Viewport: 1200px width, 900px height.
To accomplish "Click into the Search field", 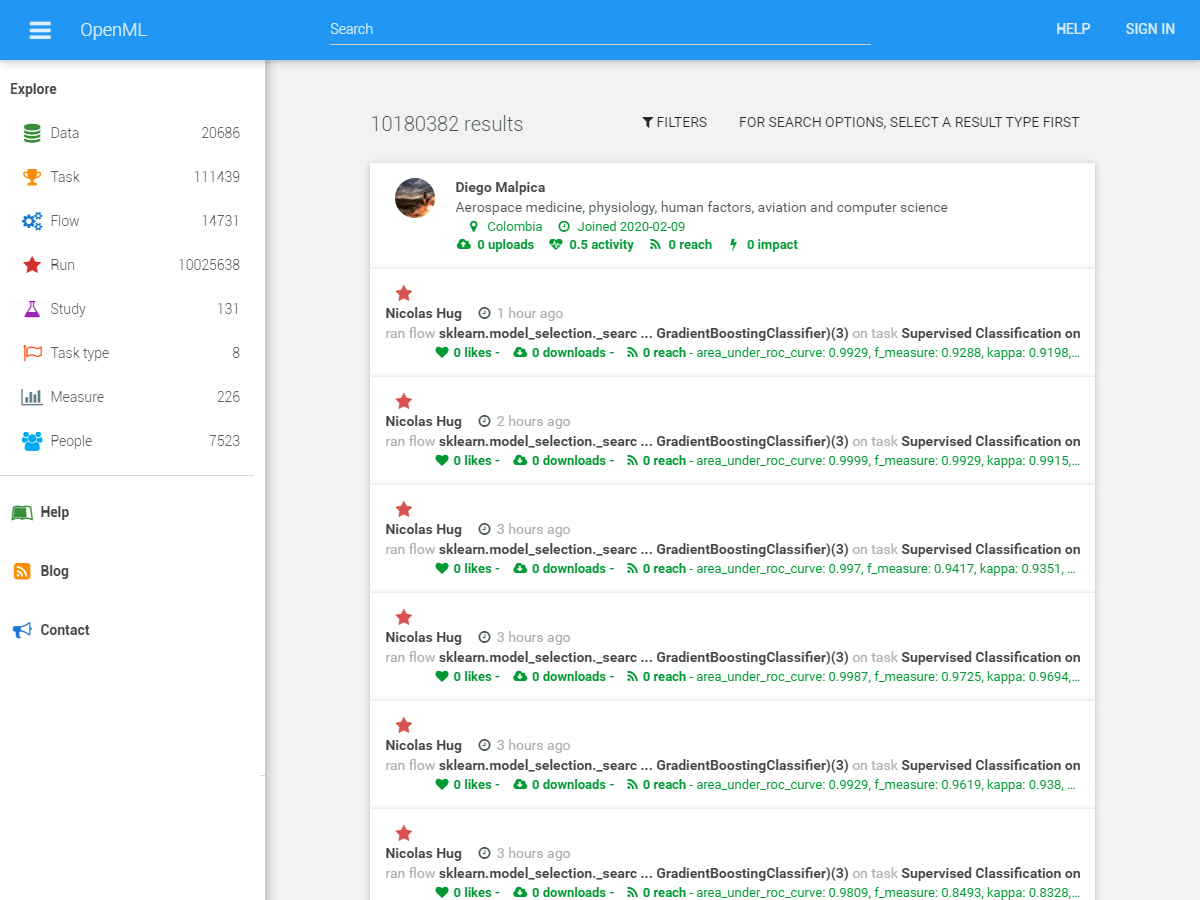I will [600, 29].
